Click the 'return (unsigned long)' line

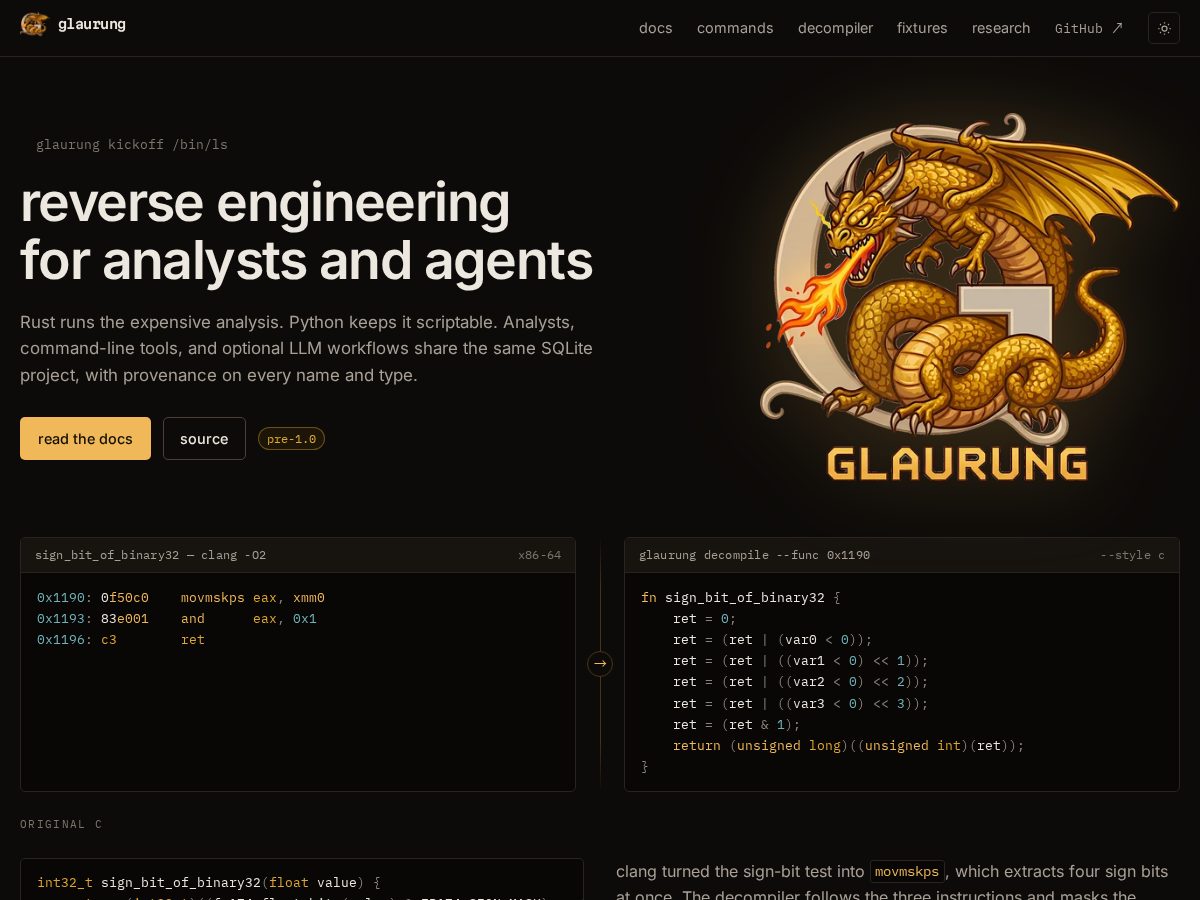[x=849, y=746]
